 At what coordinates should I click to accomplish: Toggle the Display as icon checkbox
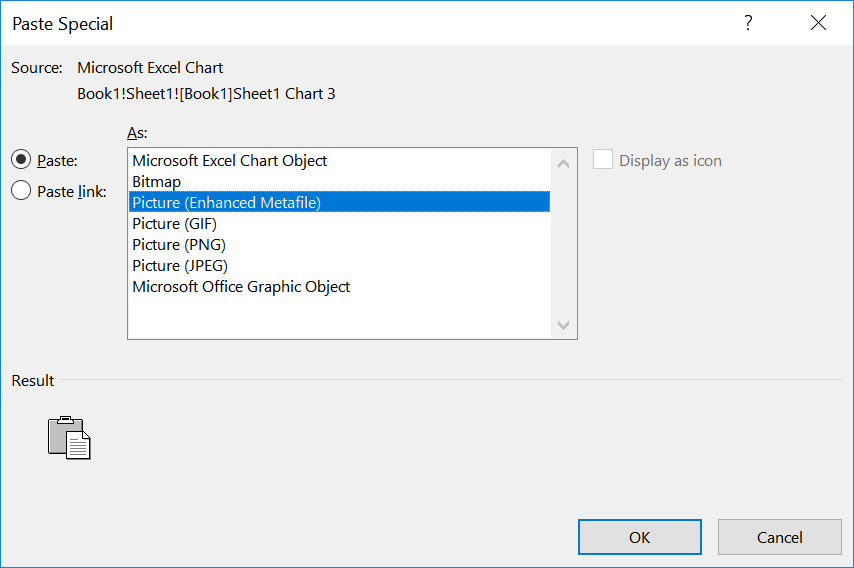[x=603, y=160]
